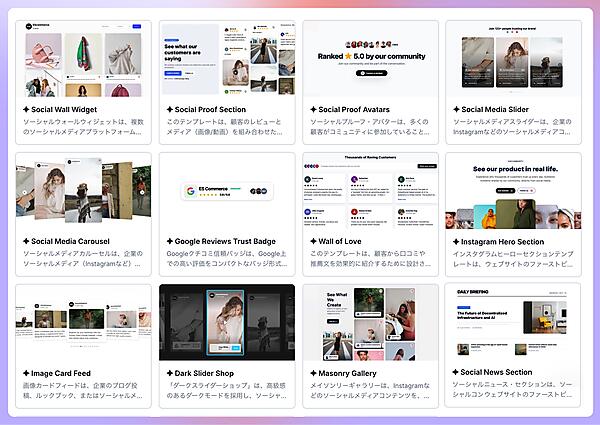Click the sparkle icon beside Dark Slider Shop

170,373
